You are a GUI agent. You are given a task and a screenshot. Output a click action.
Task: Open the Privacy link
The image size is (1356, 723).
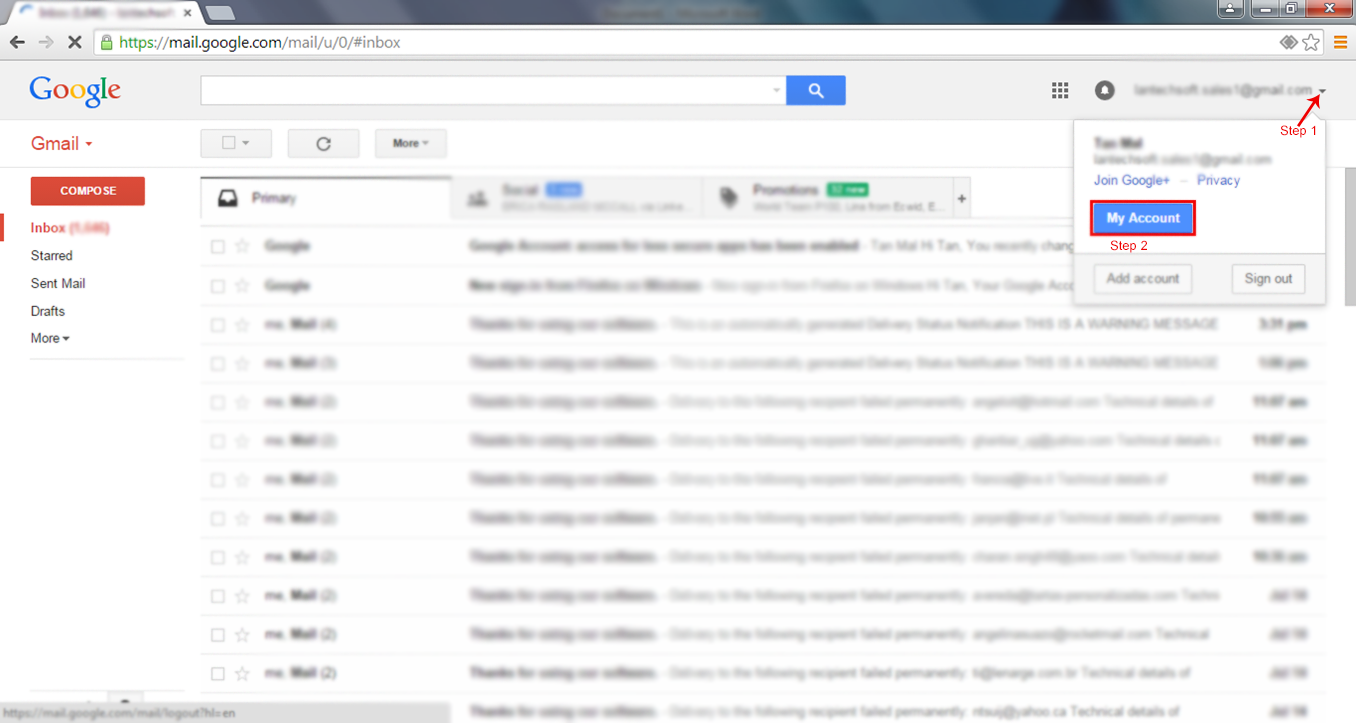[1218, 181]
